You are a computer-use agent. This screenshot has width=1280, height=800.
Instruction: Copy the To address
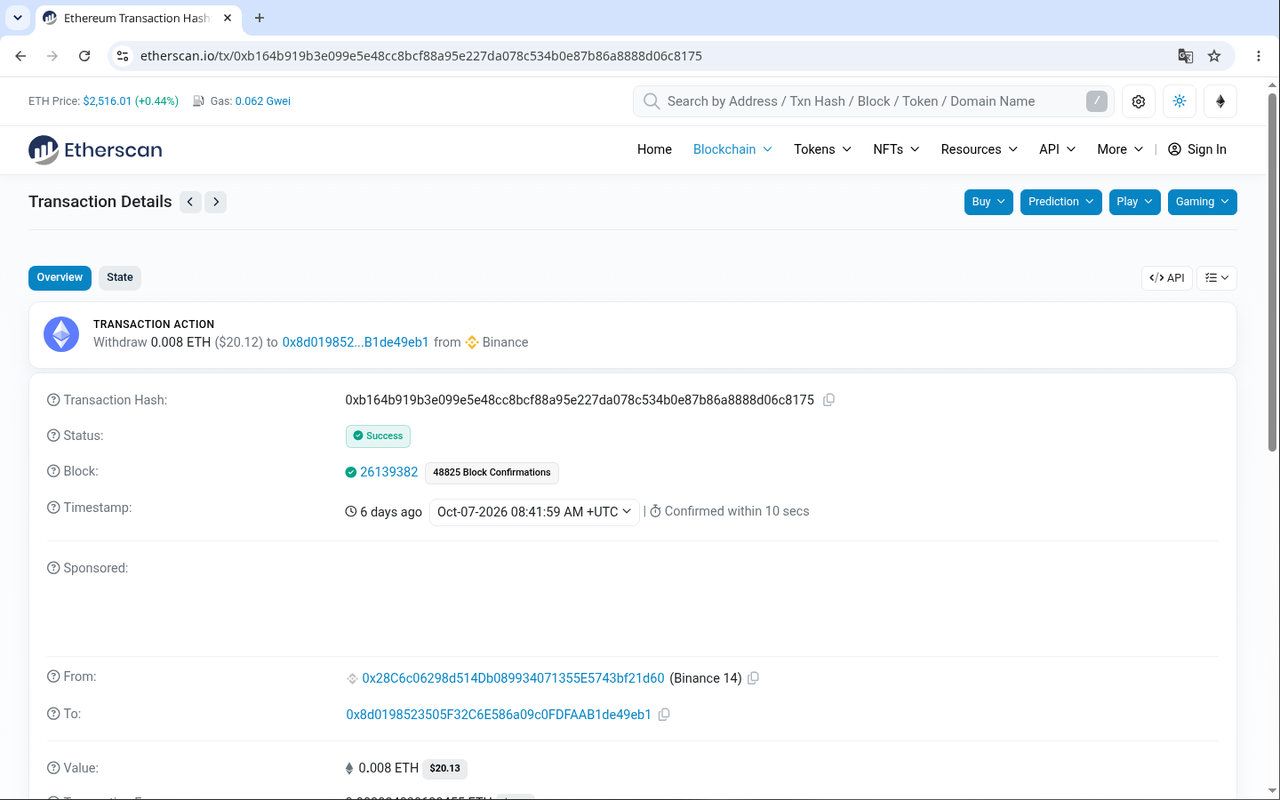[664, 715]
